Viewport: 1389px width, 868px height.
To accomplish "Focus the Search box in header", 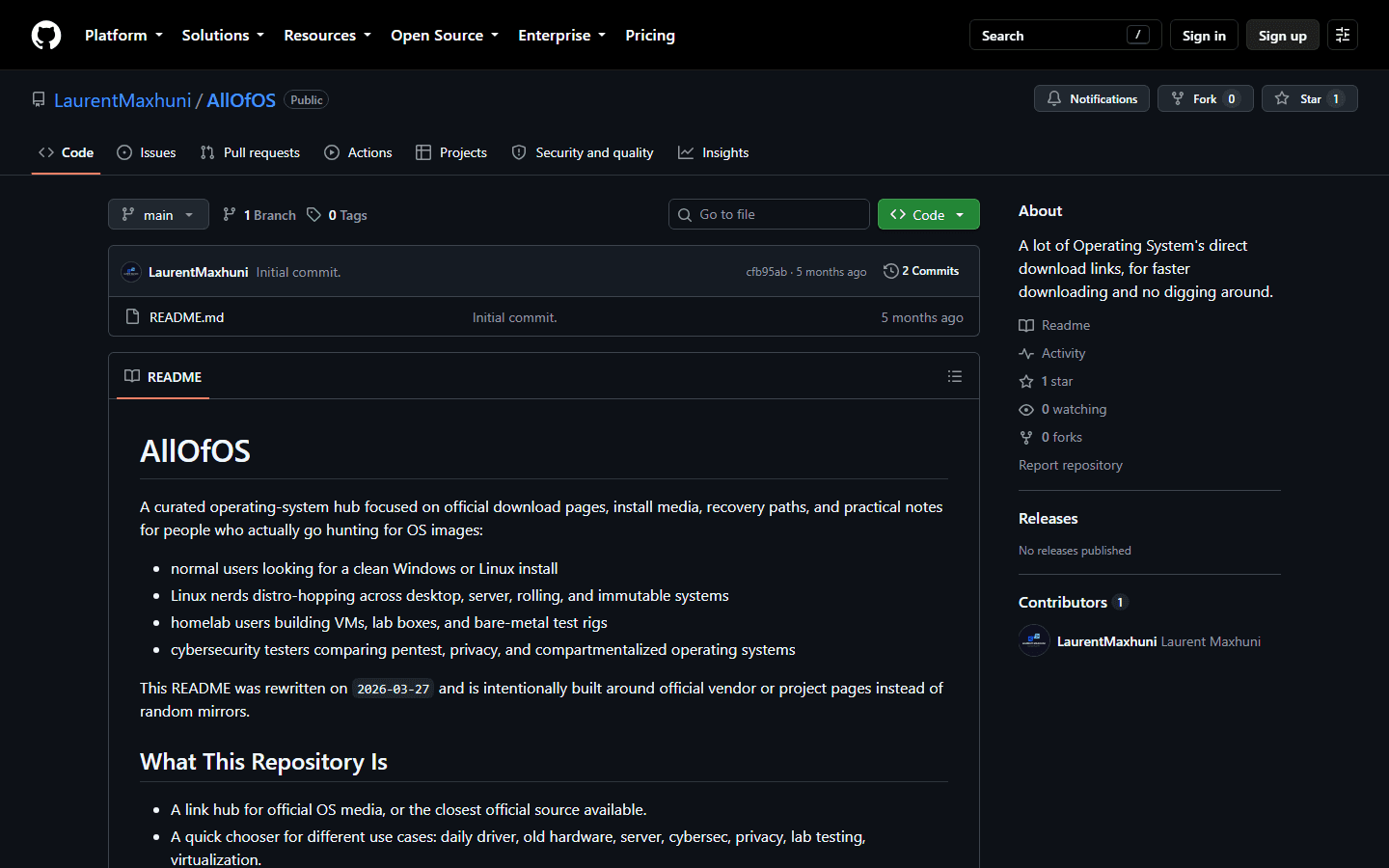I will [1065, 35].
